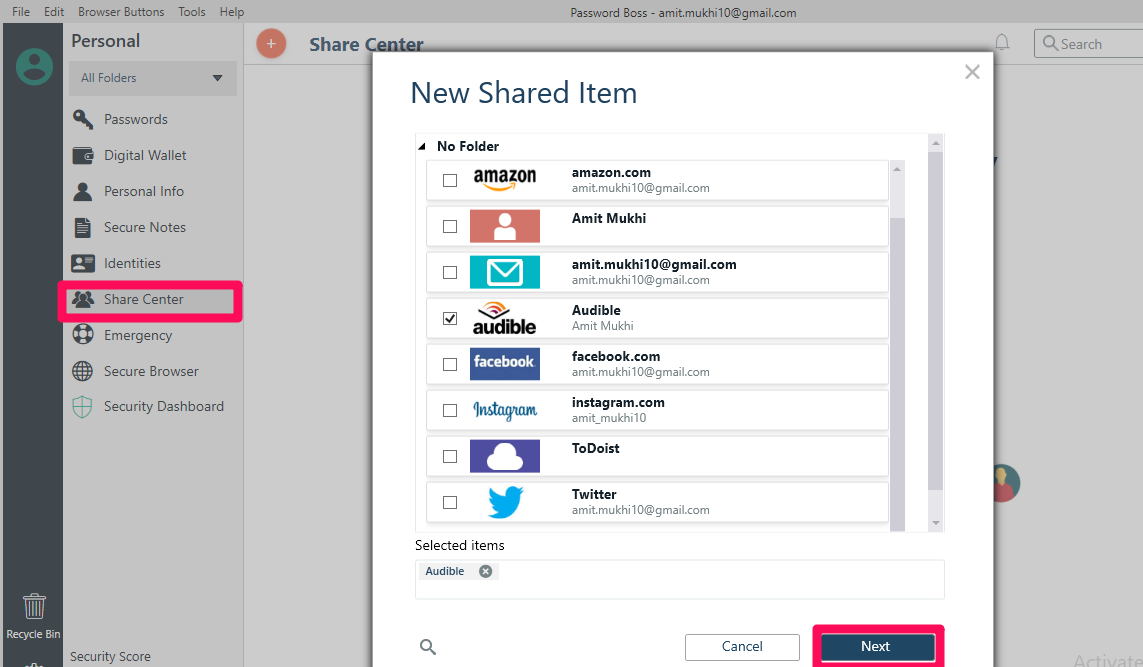Click the Amit Mukhi contact icon
1143x667 pixels.
(x=504, y=226)
